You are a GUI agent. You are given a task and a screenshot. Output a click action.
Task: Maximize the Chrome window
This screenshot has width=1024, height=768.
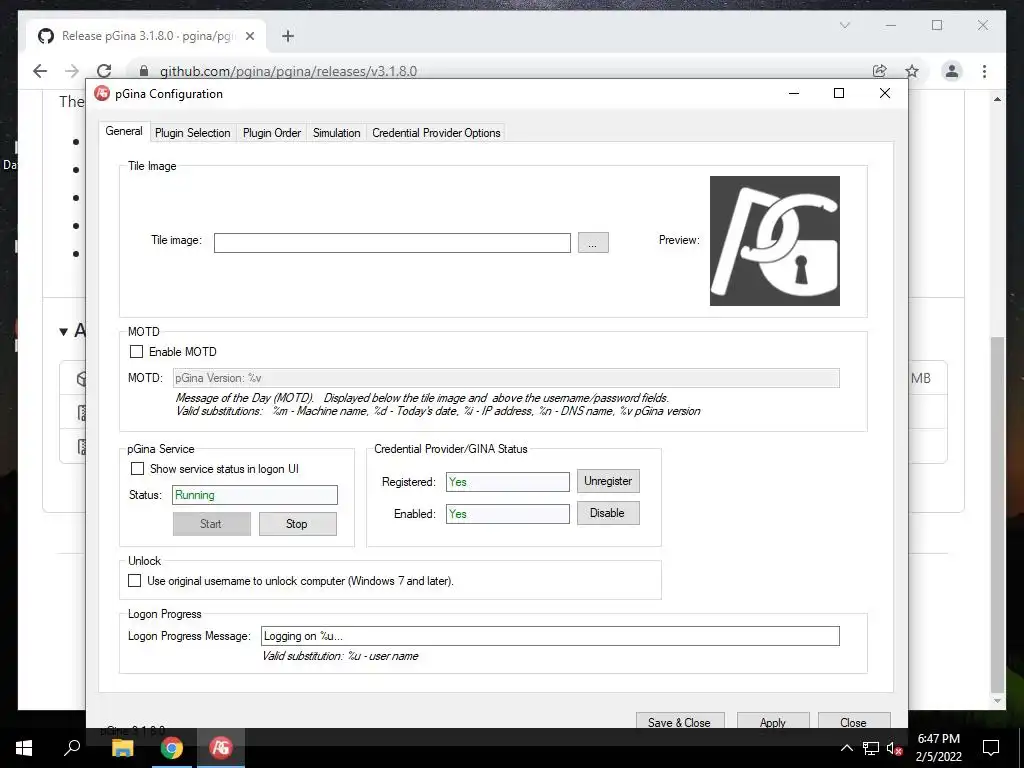point(937,25)
